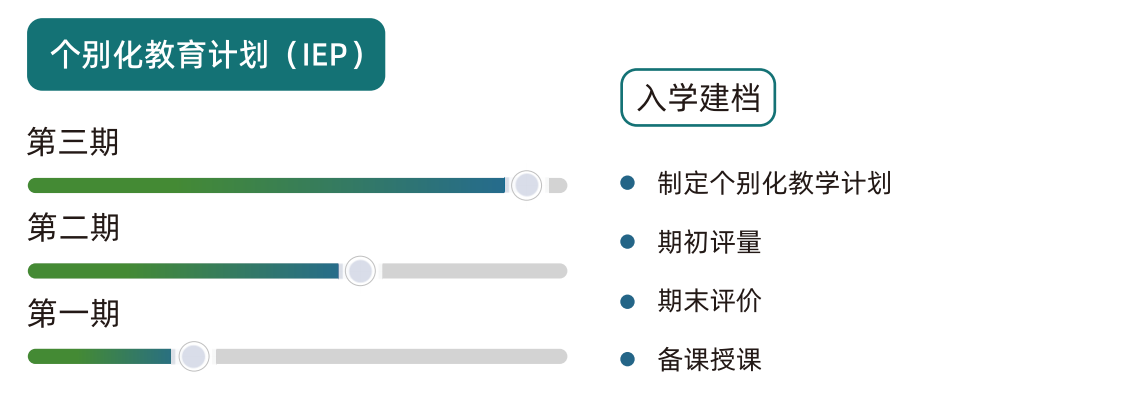1139x411 pixels.
Task: Click the bullet dot beside 期初评量
Action: click(628, 242)
